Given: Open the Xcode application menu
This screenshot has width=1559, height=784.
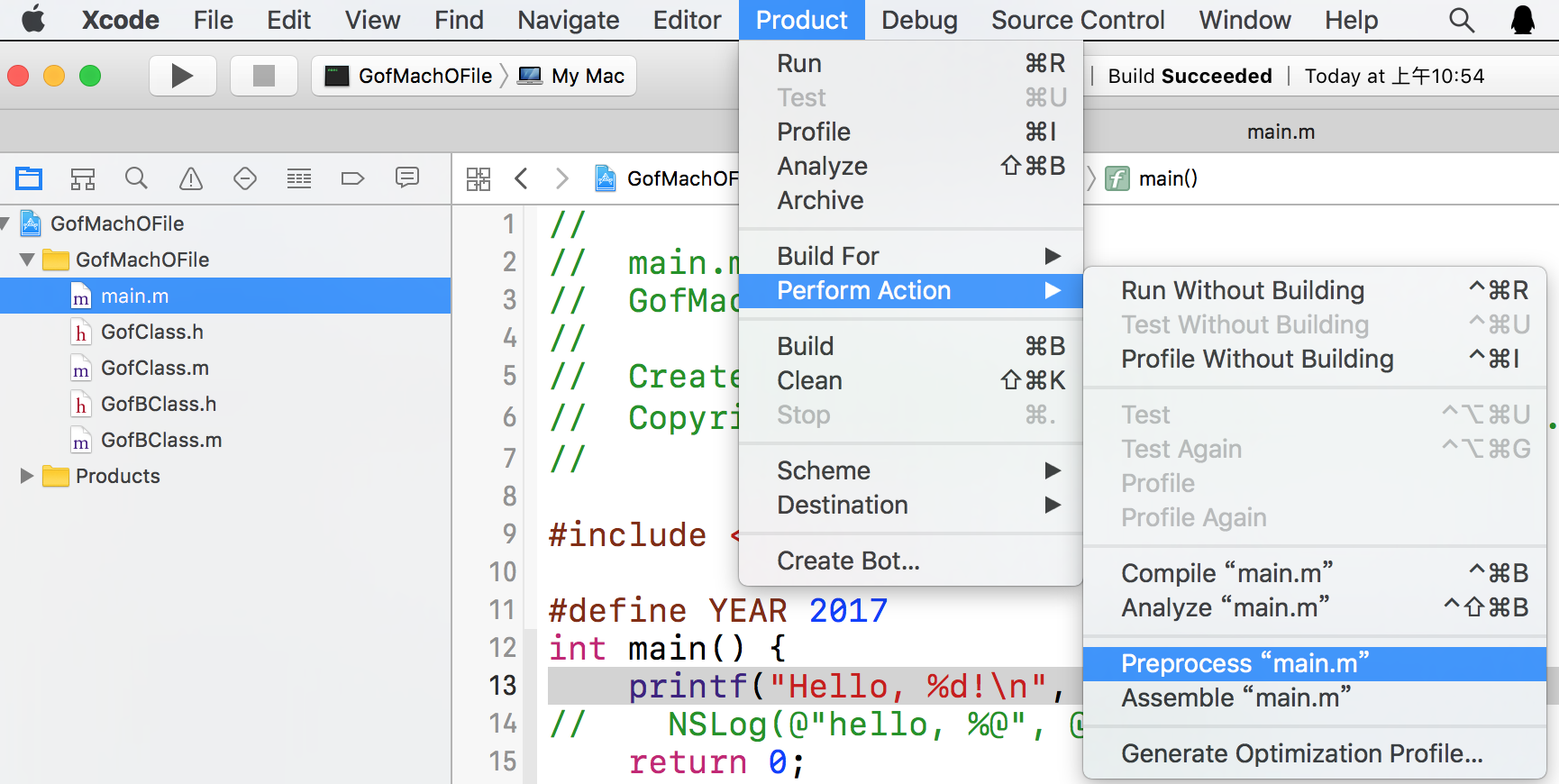Looking at the screenshot, I should (120, 20).
